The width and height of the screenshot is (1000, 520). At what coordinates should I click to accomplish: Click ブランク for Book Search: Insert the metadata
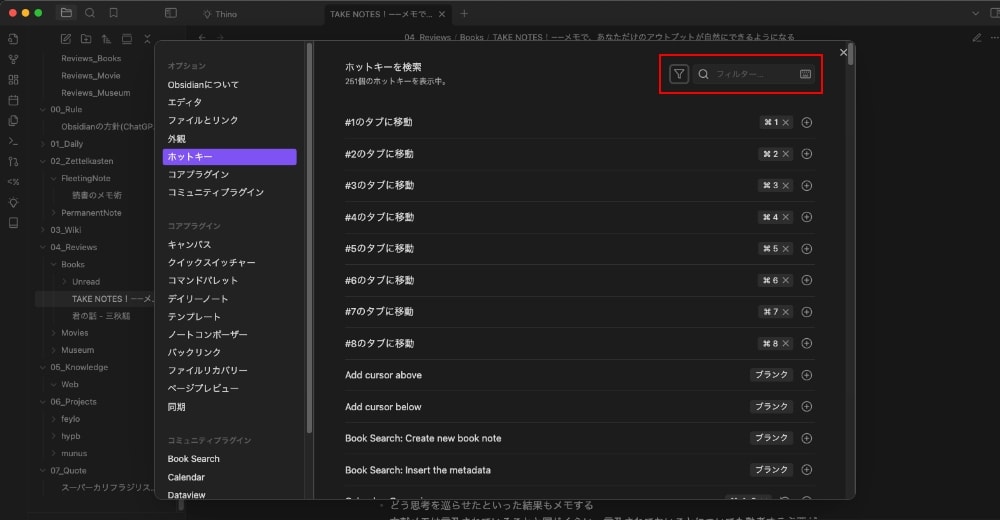point(772,470)
